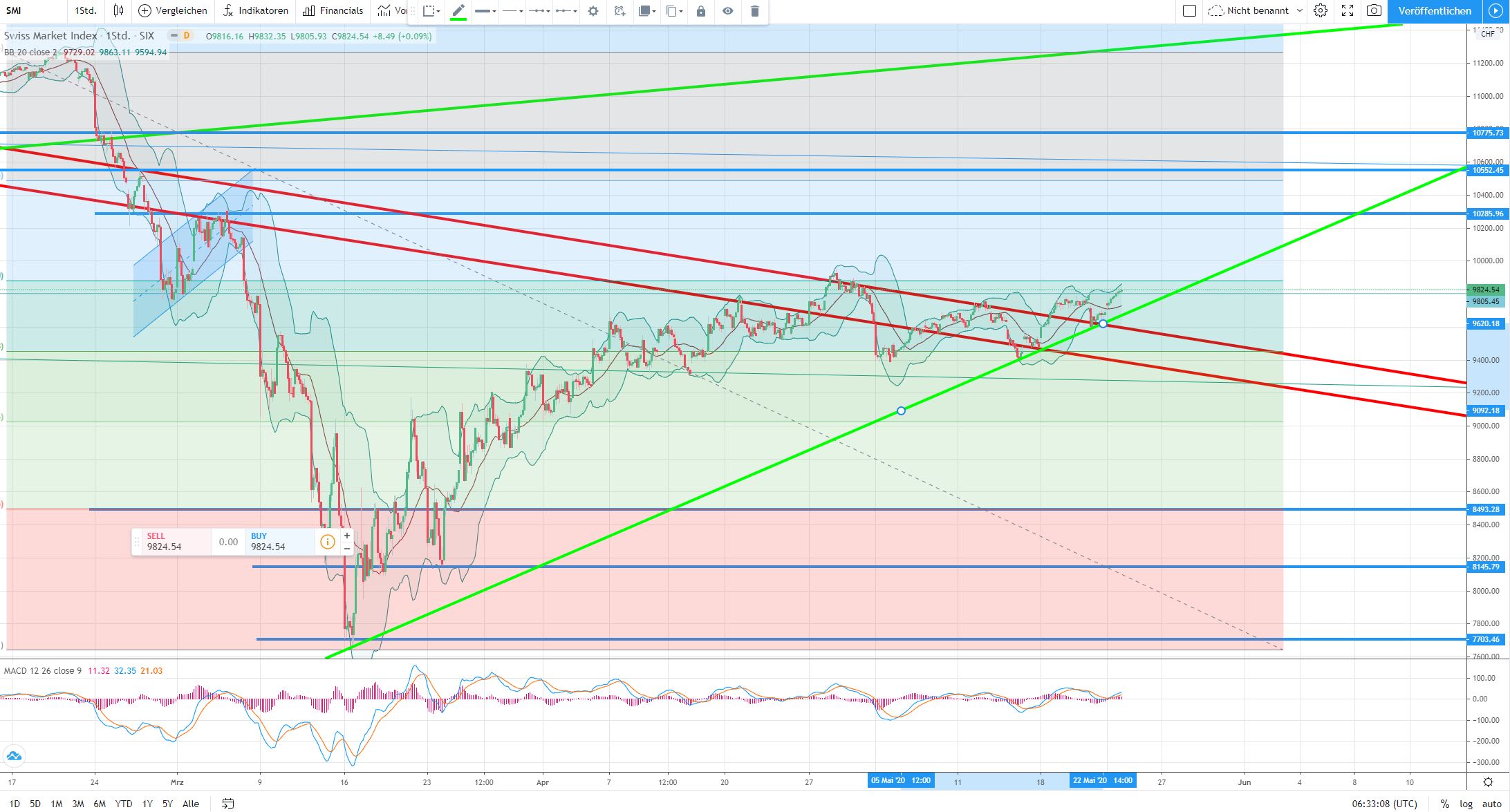The image size is (1510, 812).
Task: Open candlestick chart style selector
Action: coord(119,10)
